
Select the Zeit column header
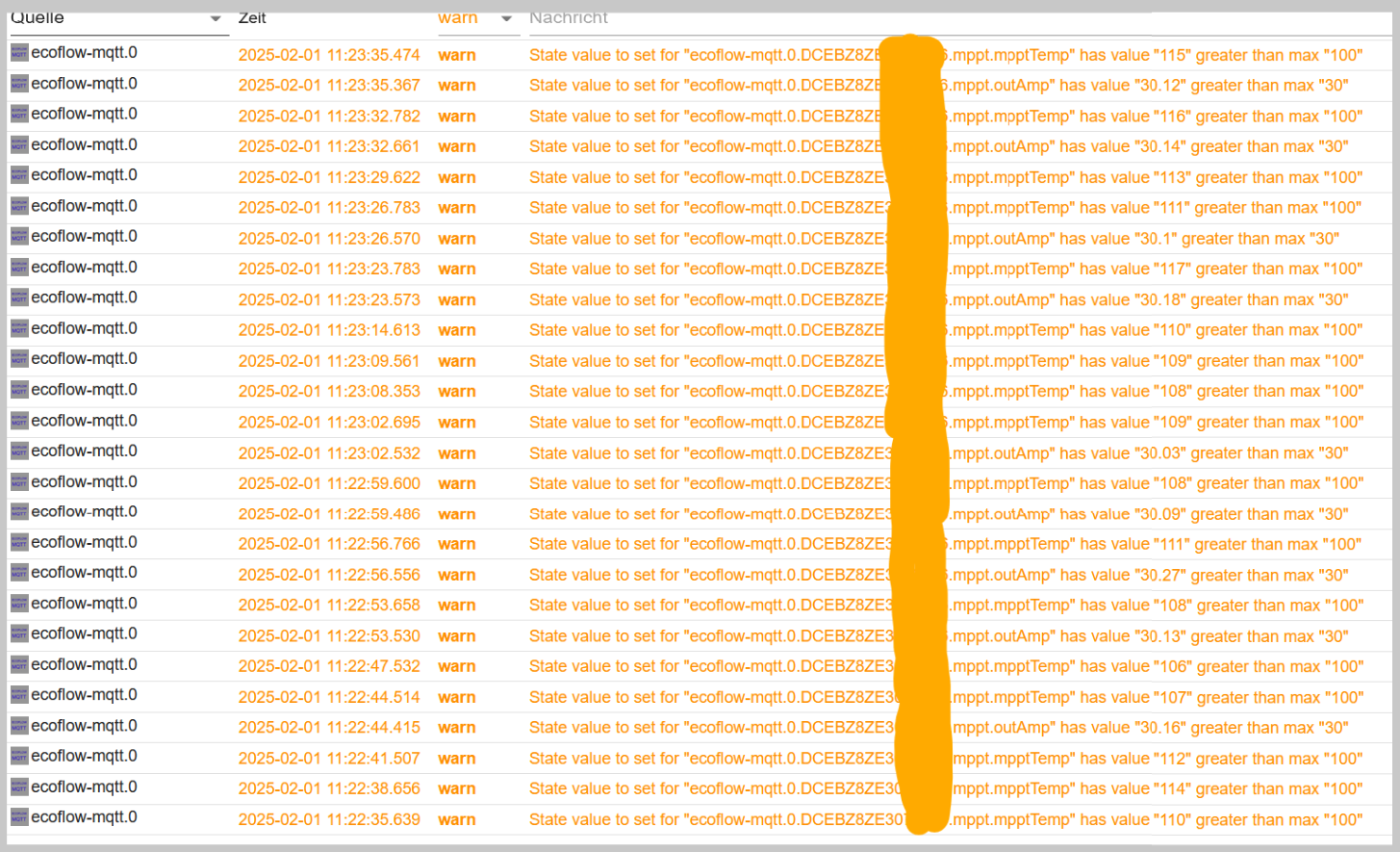coord(252,18)
